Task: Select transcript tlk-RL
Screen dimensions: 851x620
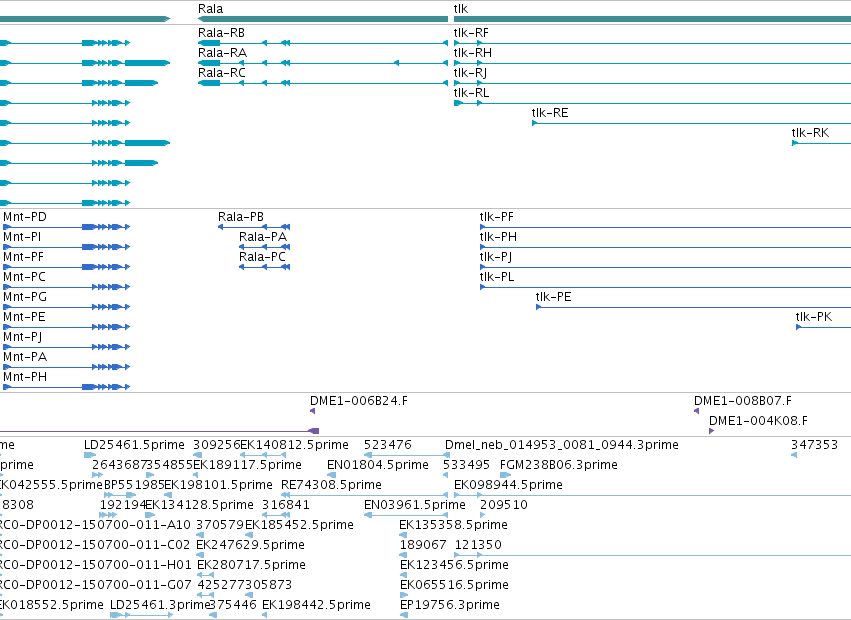Action: [471, 93]
